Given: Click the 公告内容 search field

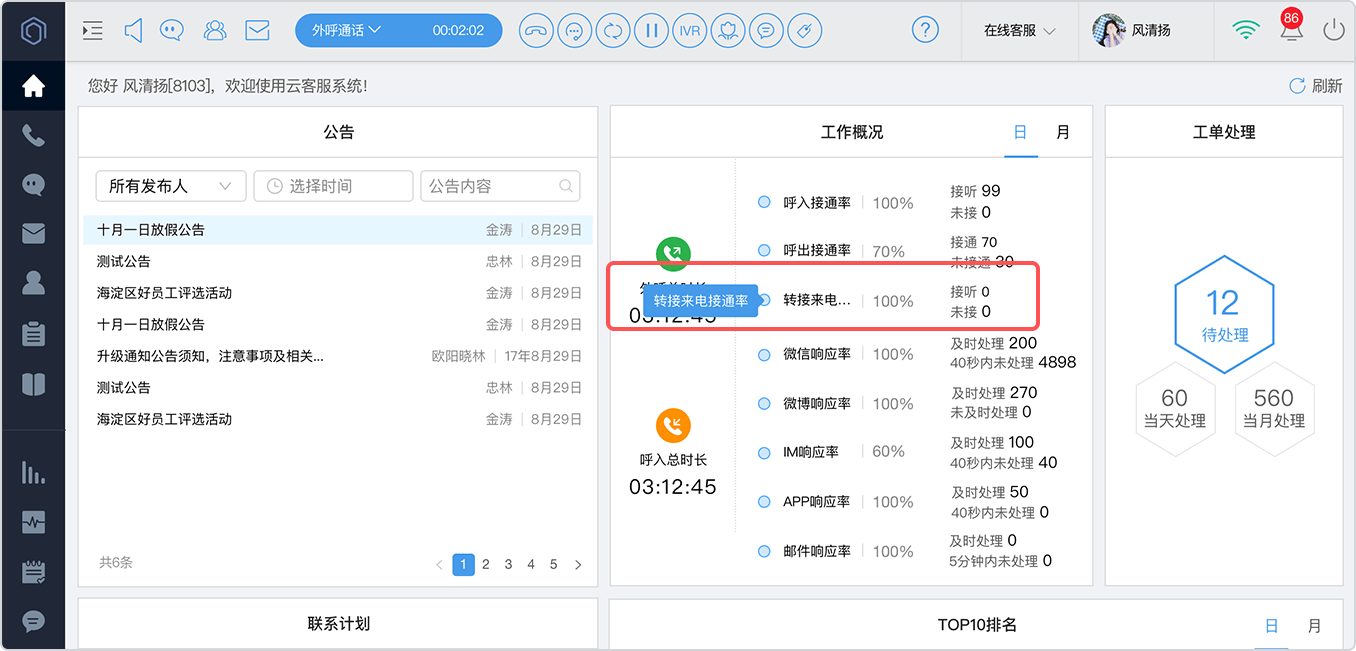Looking at the screenshot, I should (x=500, y=186).
